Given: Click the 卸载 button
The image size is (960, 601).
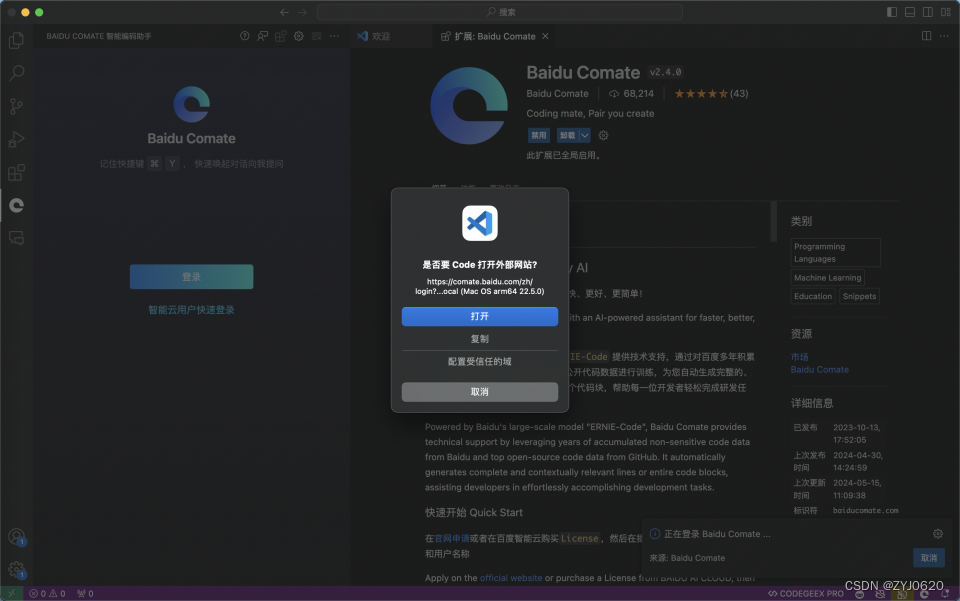Looking at the screenshot, I should 568,135.
